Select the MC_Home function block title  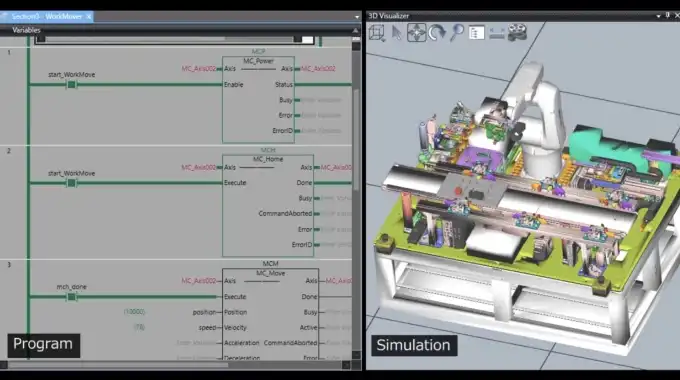(x=268, y=159)
